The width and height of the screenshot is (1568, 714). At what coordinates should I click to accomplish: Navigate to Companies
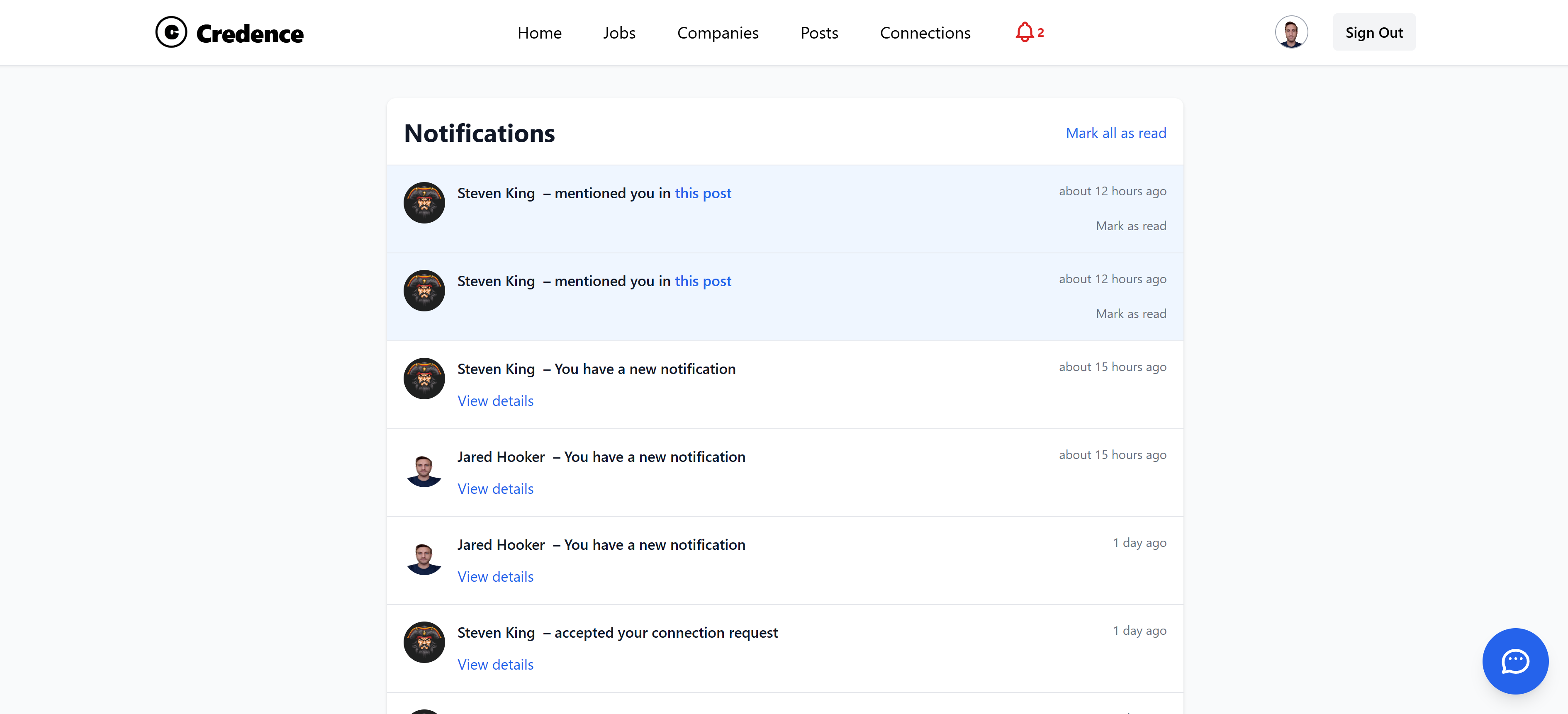718,33
